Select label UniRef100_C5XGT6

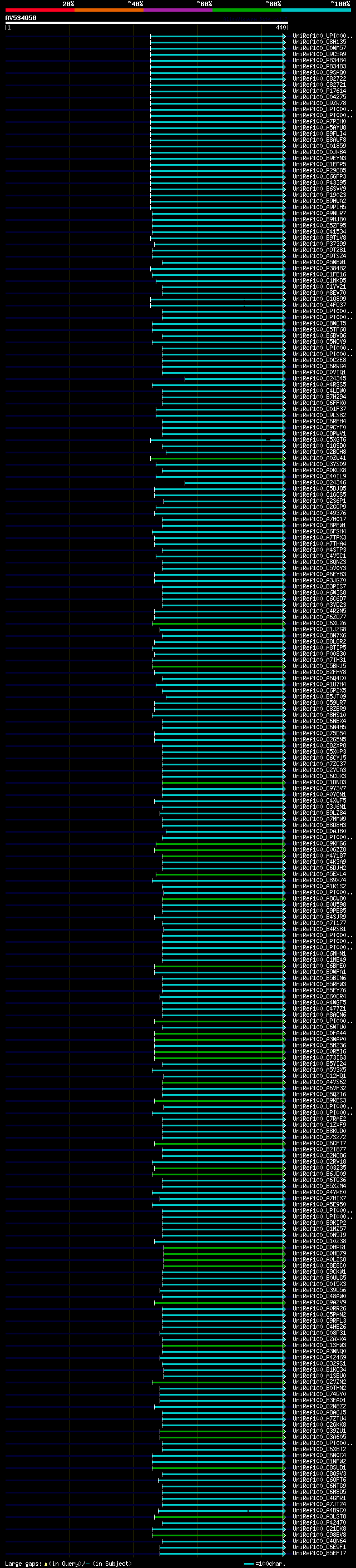(319, 439)
